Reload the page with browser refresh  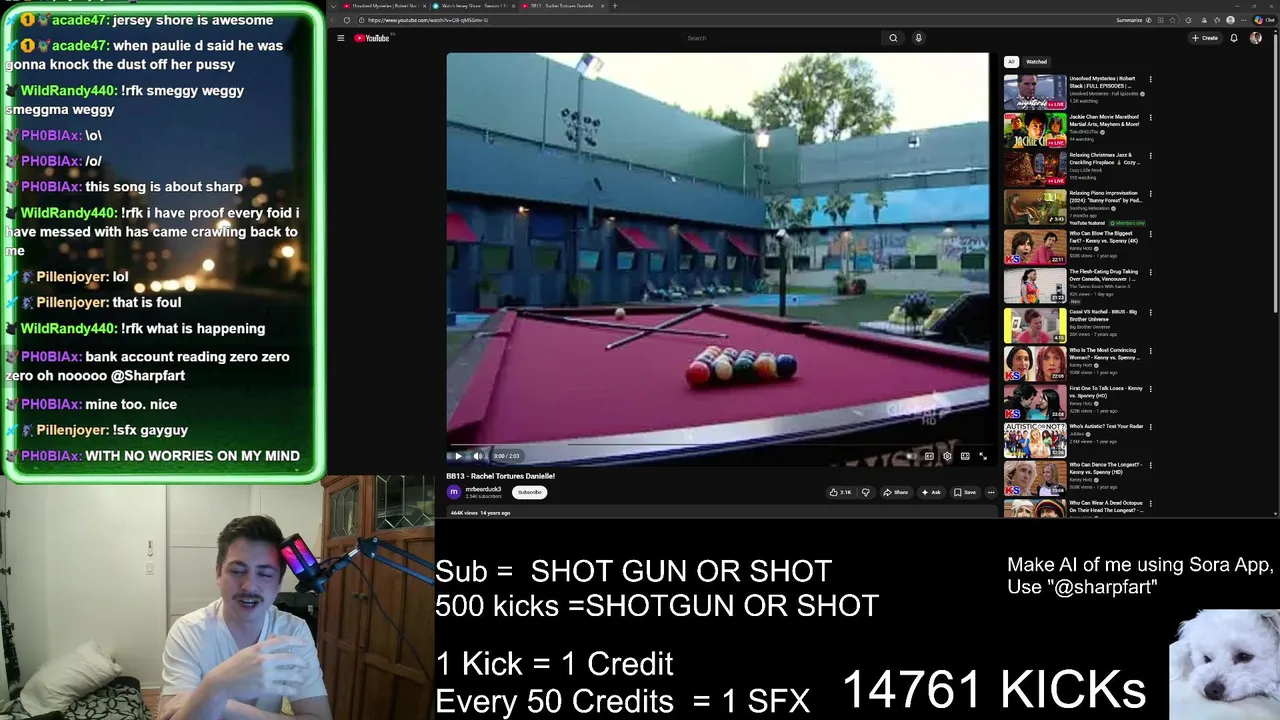[347, 20]
